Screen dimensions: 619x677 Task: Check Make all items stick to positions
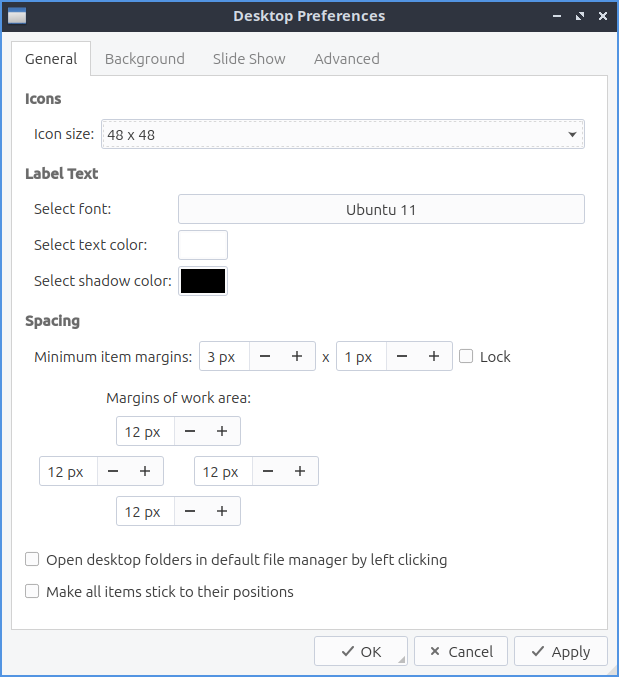click(x=33, y=592)
